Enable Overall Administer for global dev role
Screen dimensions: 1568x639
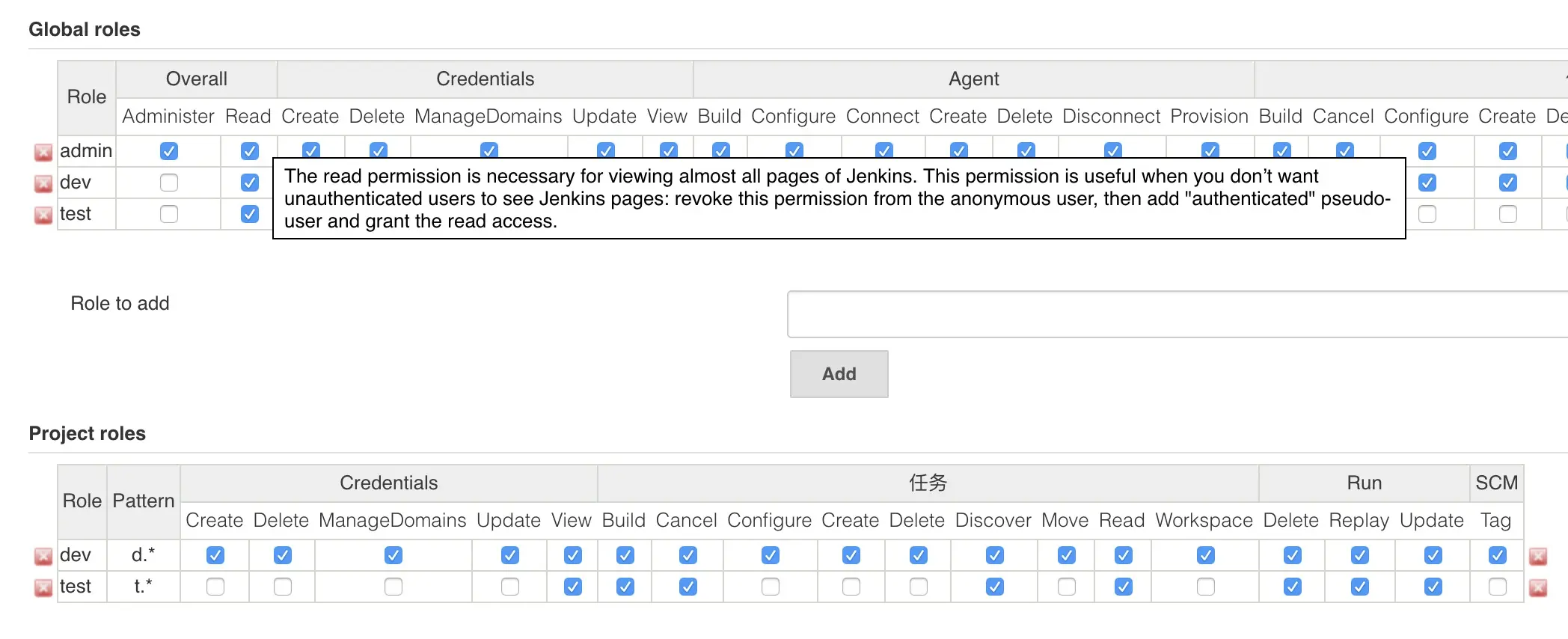169,183
